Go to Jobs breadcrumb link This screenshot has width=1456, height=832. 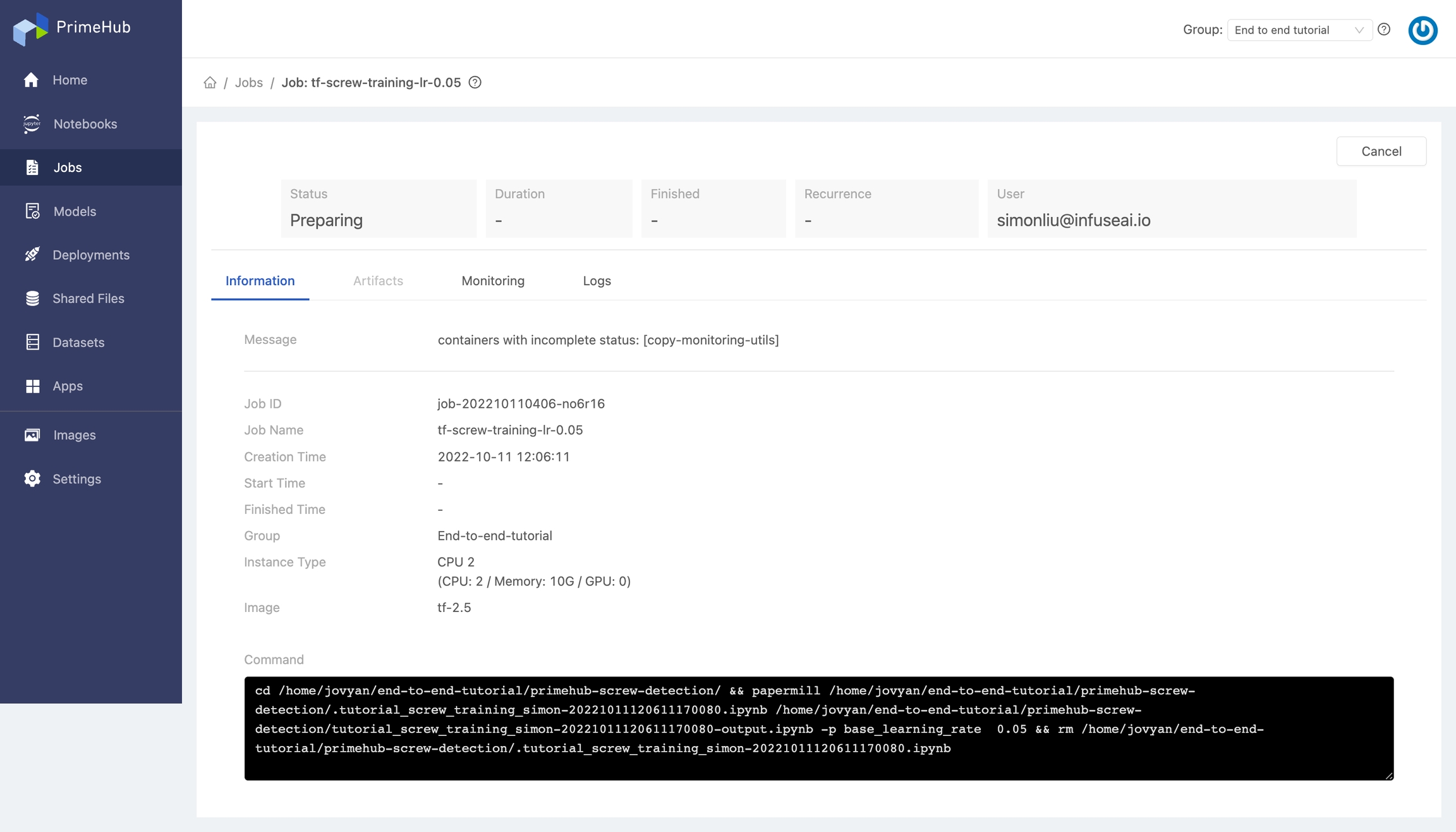tap(249, 83)
